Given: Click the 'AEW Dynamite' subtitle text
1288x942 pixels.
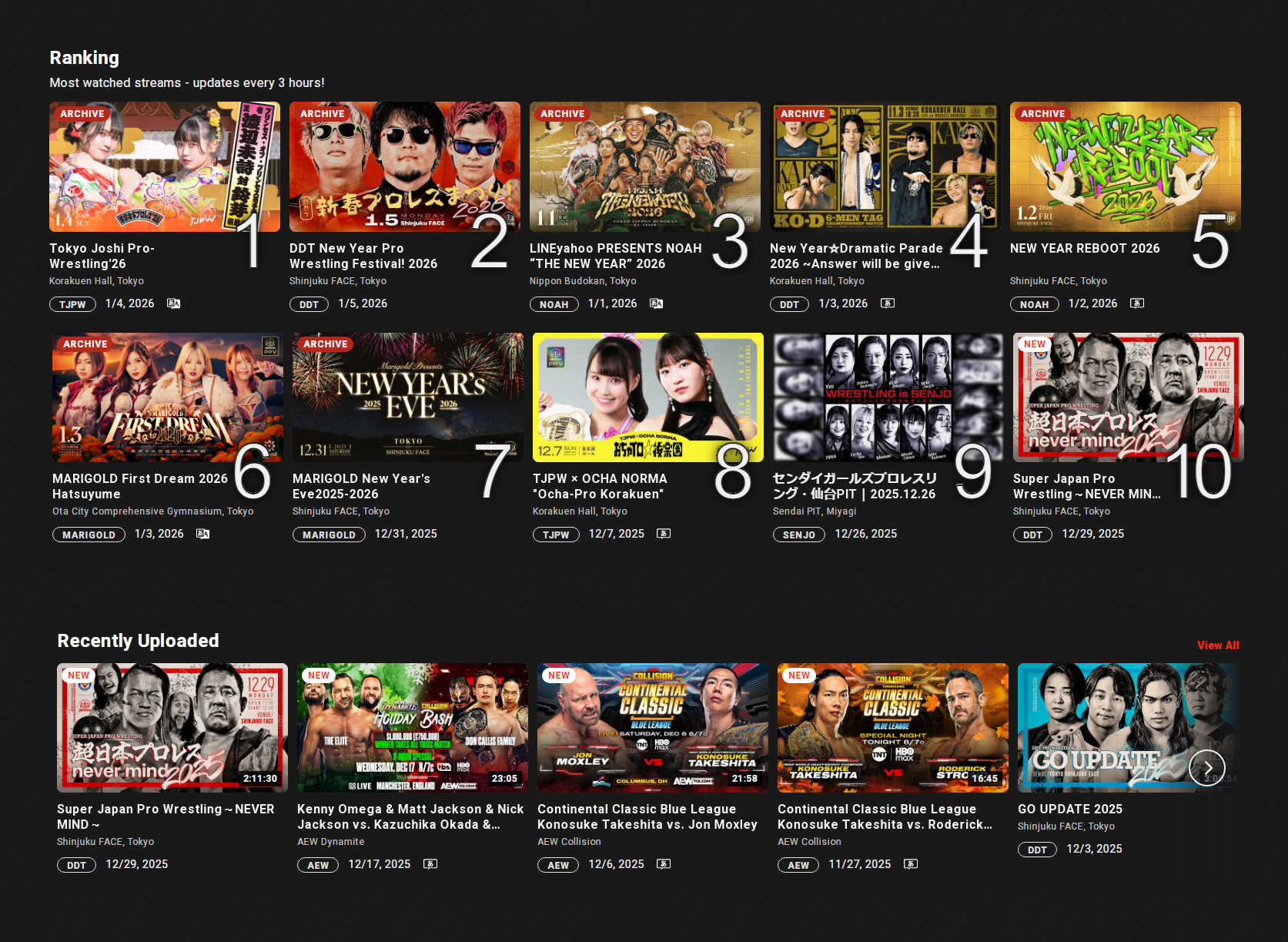Looking at the screenshot, I should pos(331,842).
